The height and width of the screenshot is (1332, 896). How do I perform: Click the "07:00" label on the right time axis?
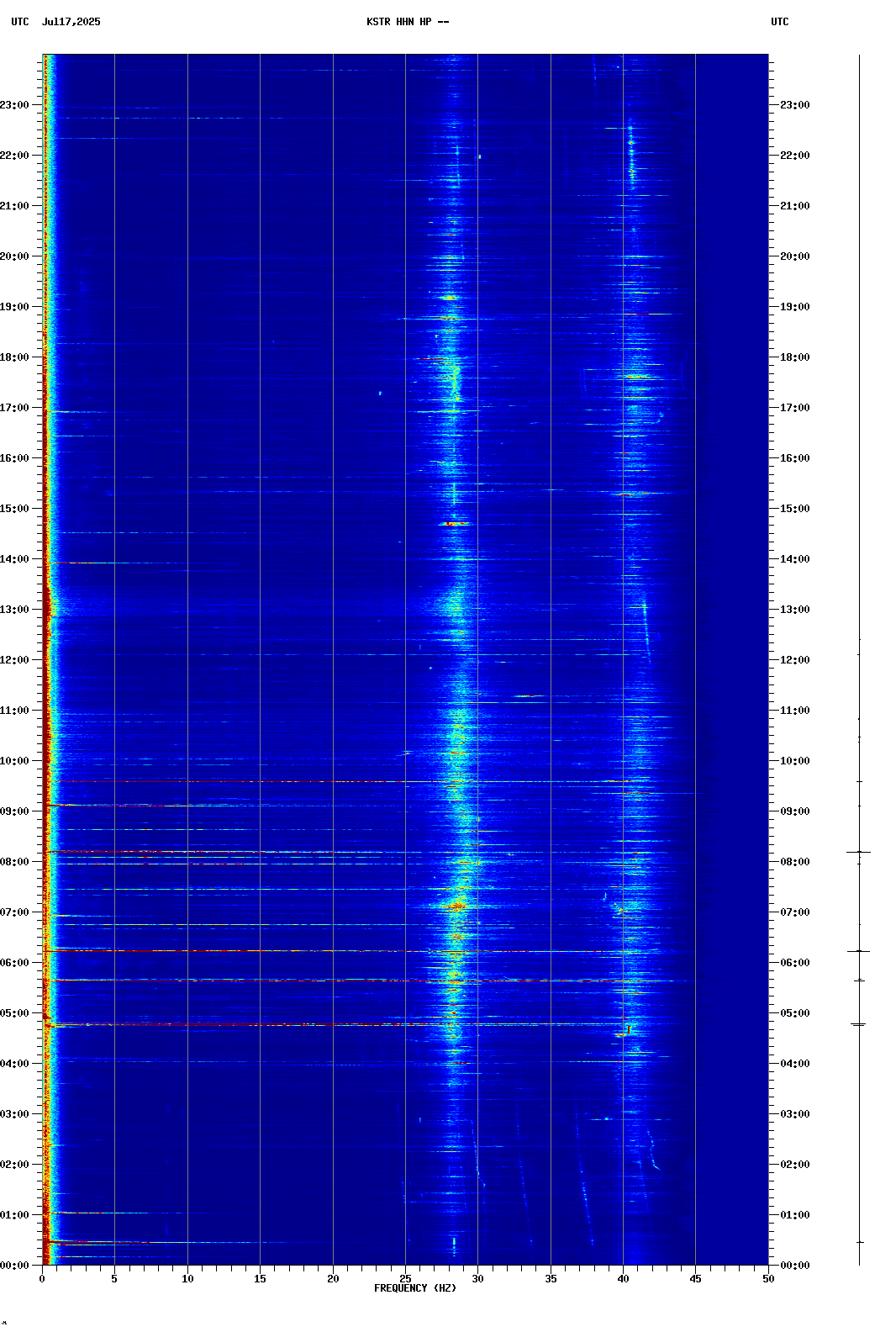point(795,912)
